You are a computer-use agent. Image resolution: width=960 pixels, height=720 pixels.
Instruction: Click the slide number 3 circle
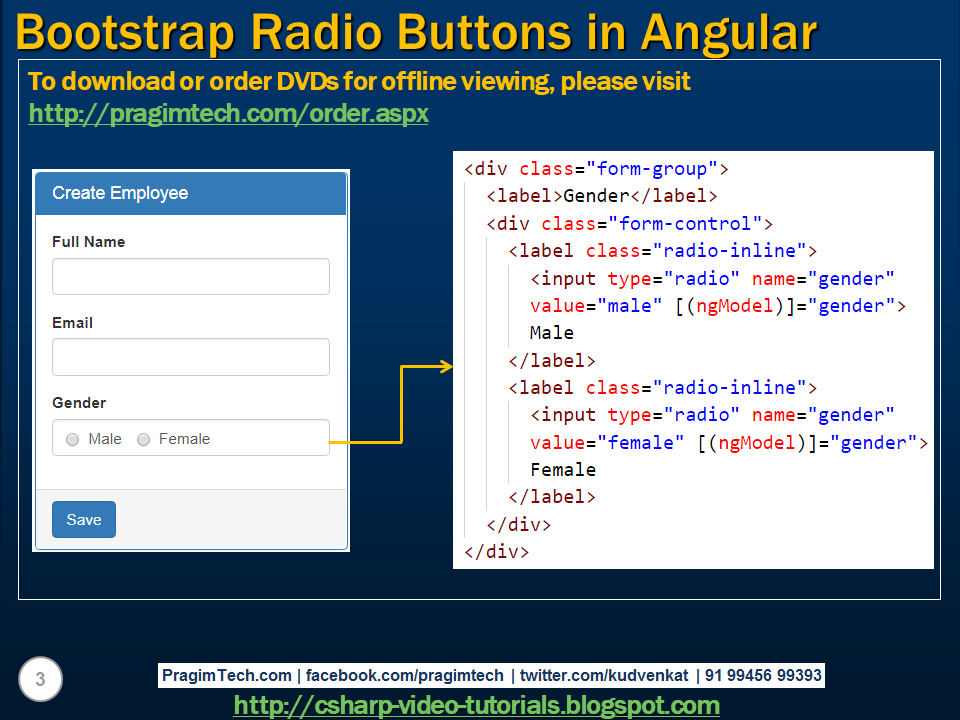[x=39, y=679]
